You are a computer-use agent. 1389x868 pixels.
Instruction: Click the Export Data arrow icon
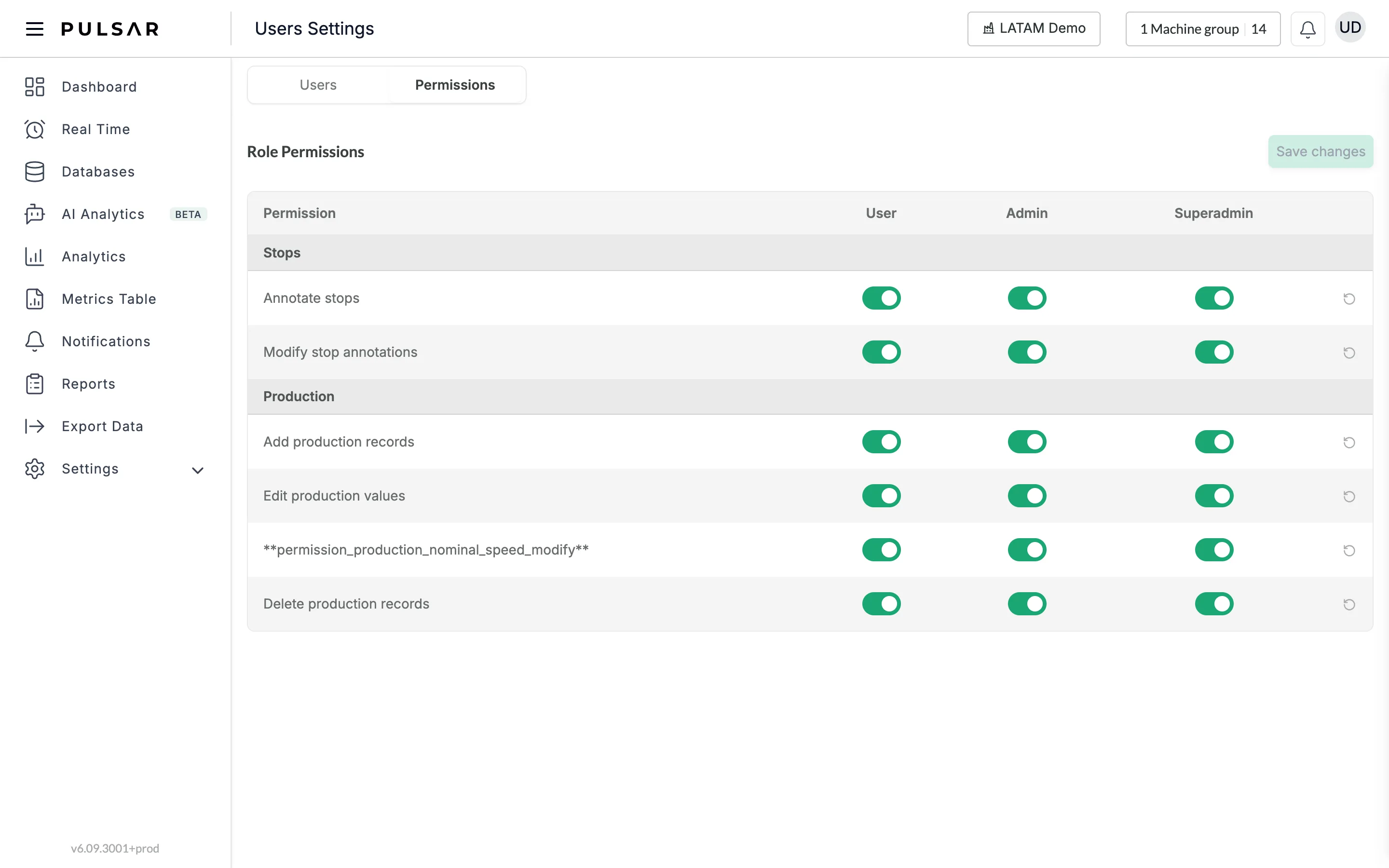(x=34, y=427)
